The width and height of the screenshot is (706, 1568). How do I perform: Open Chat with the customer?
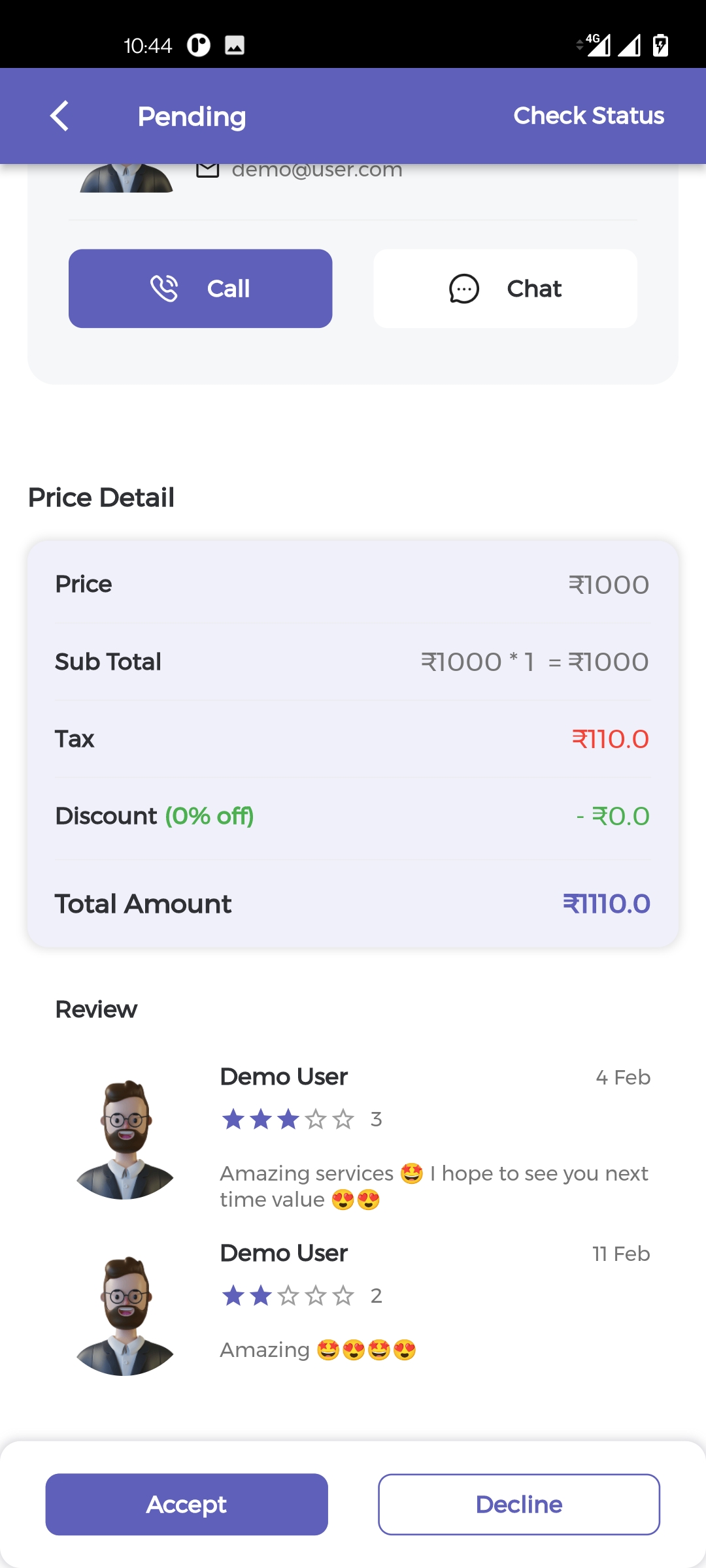505,289
